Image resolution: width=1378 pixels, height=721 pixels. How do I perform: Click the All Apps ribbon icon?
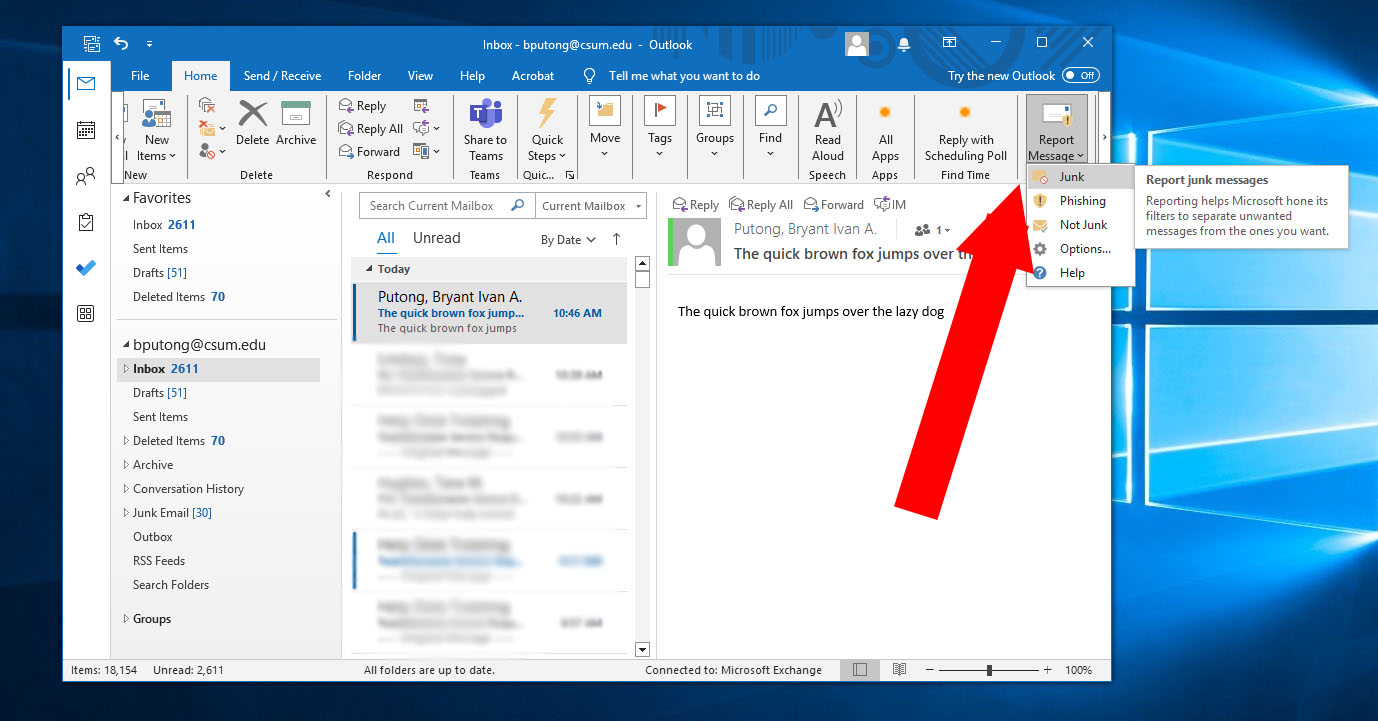point(885,113)
